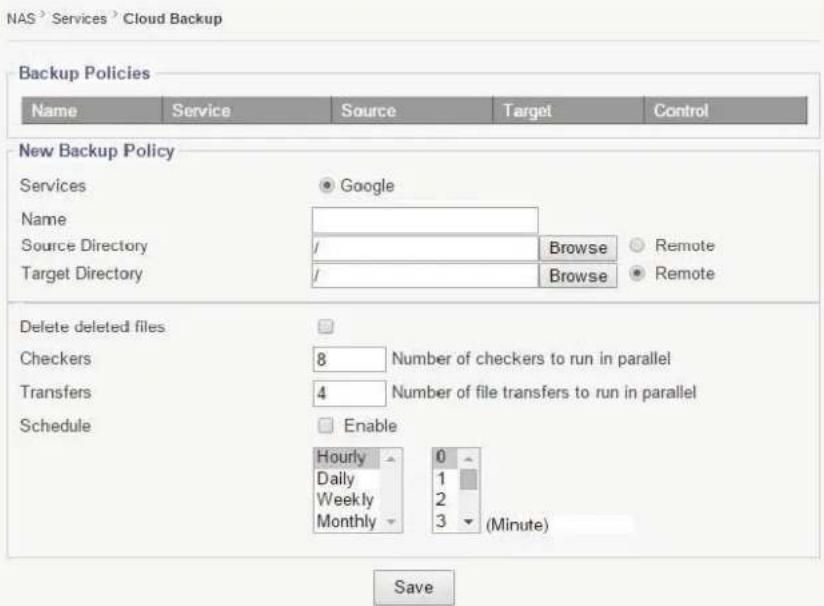Viewport: 824px width, 606px height.
Task: Click the Checkers label
Action: [56, 359]
